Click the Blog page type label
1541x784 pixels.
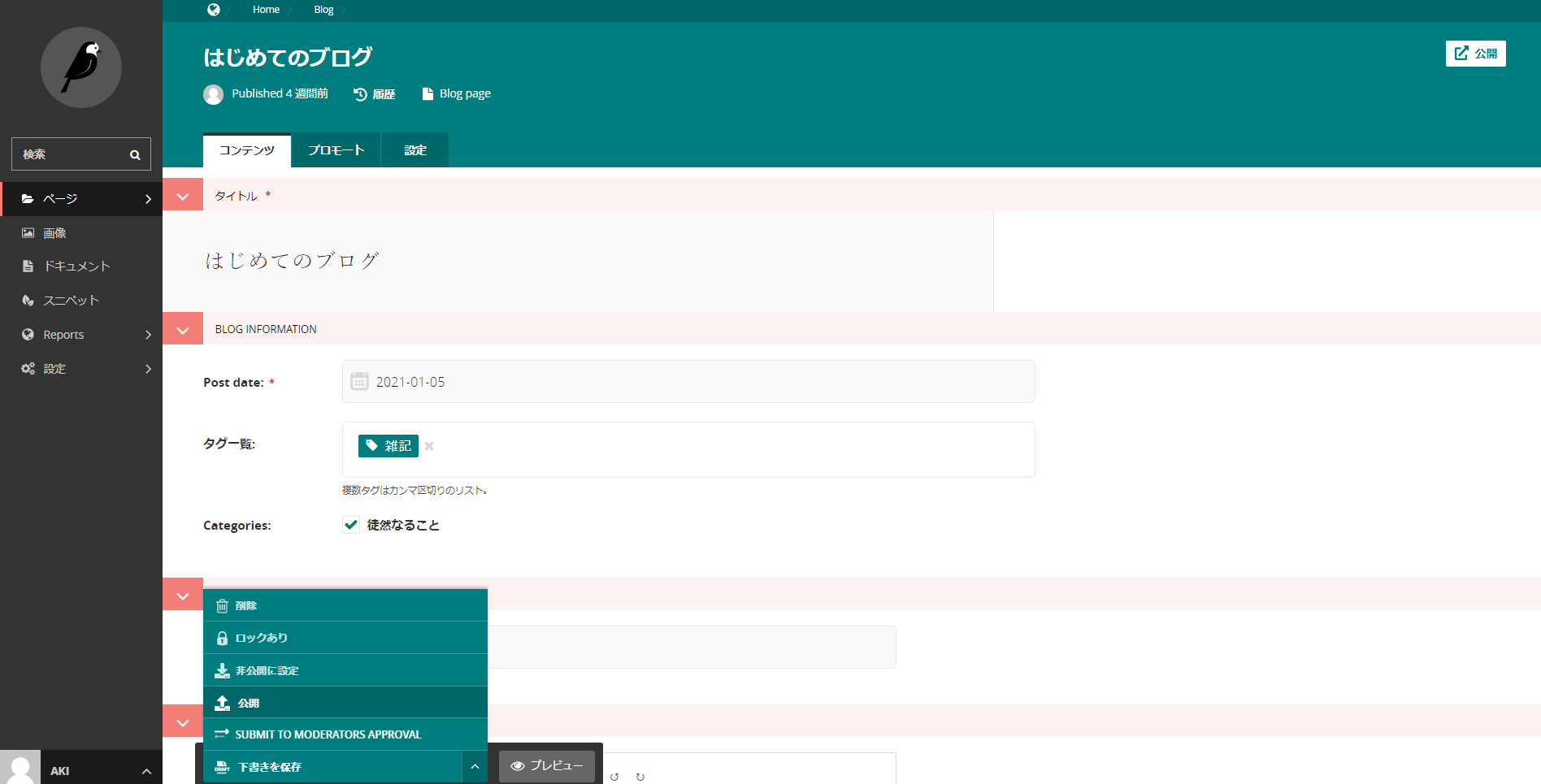[x=456, y=93]
